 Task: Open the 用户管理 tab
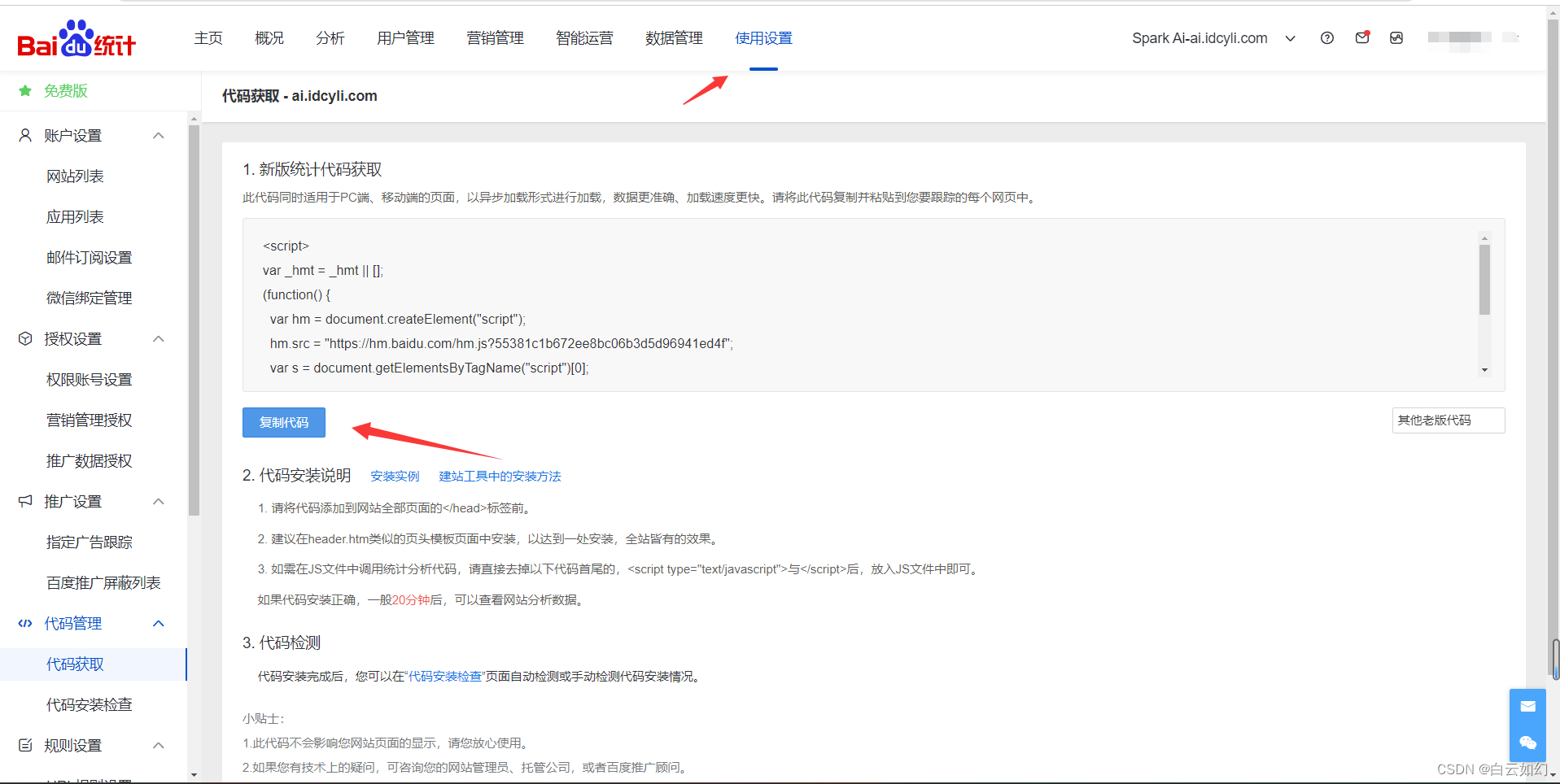click(x=405, y=38)
